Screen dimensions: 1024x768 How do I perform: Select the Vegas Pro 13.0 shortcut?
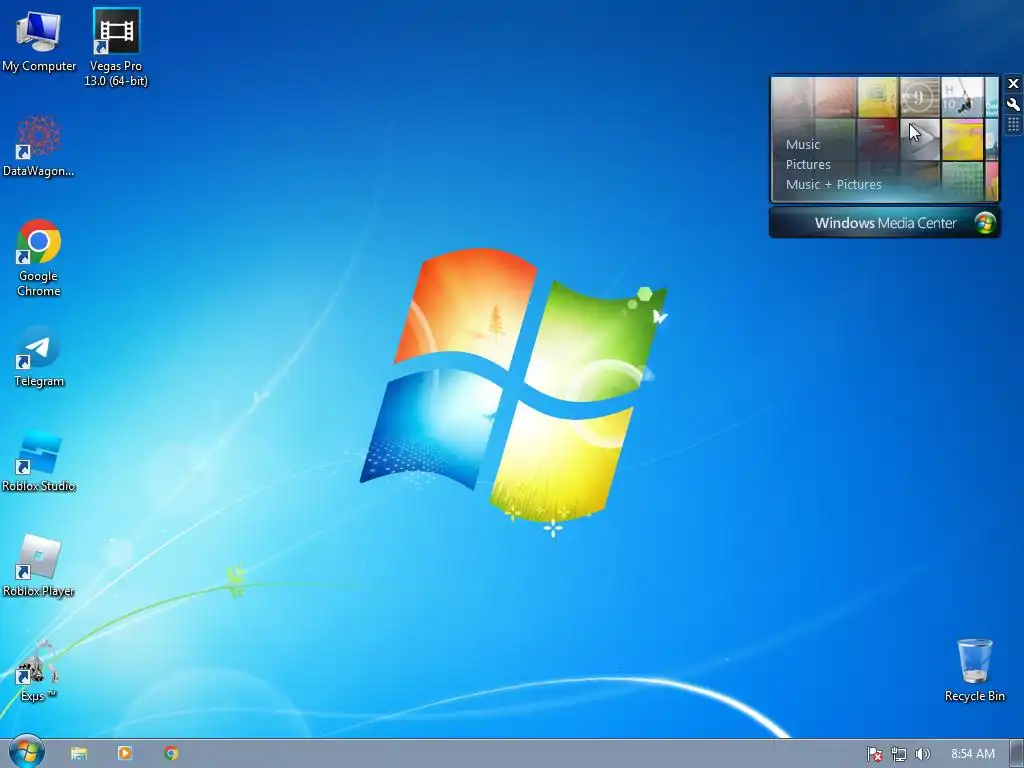point(116,48)
